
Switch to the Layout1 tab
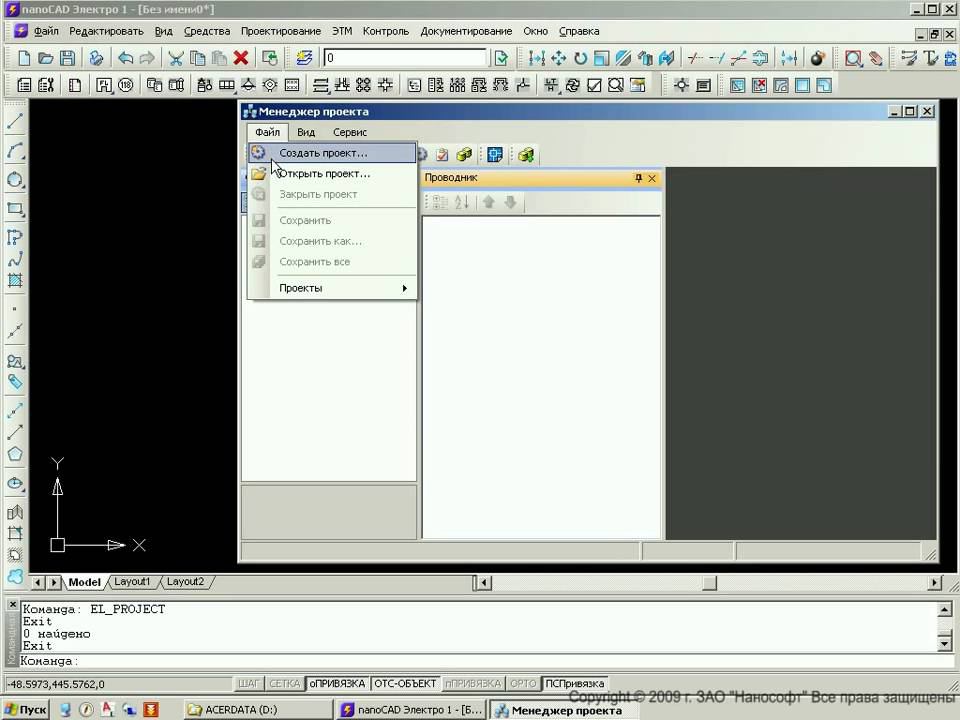point(132,582)
